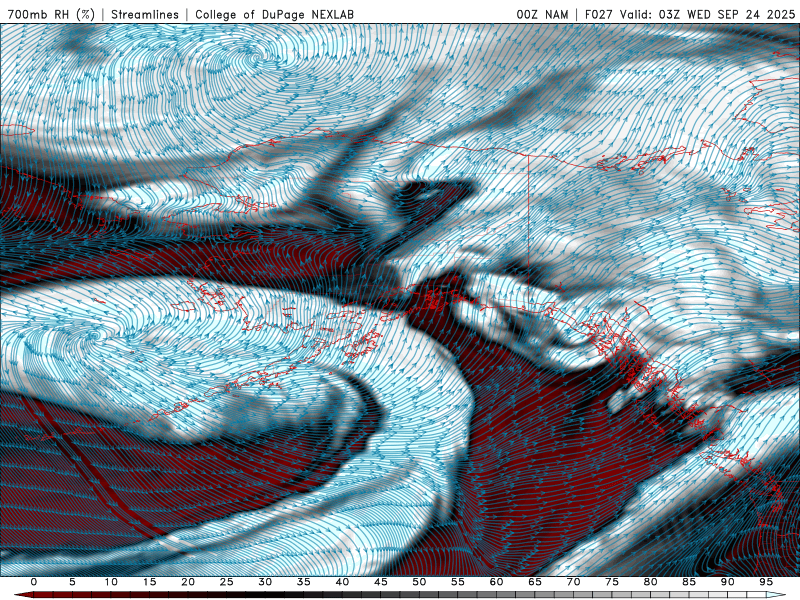Select the "55" percent scale label
Screen dimensions: 800x600
coord(458,582)
